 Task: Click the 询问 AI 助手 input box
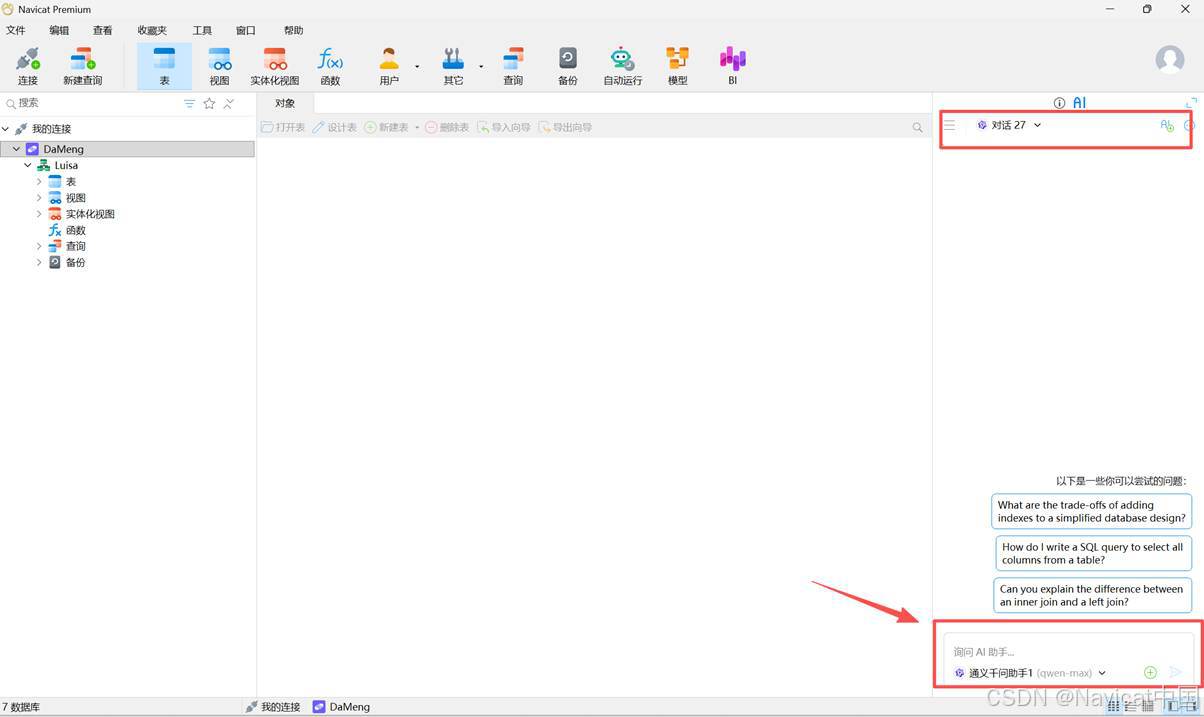(x=1067, y=651)
